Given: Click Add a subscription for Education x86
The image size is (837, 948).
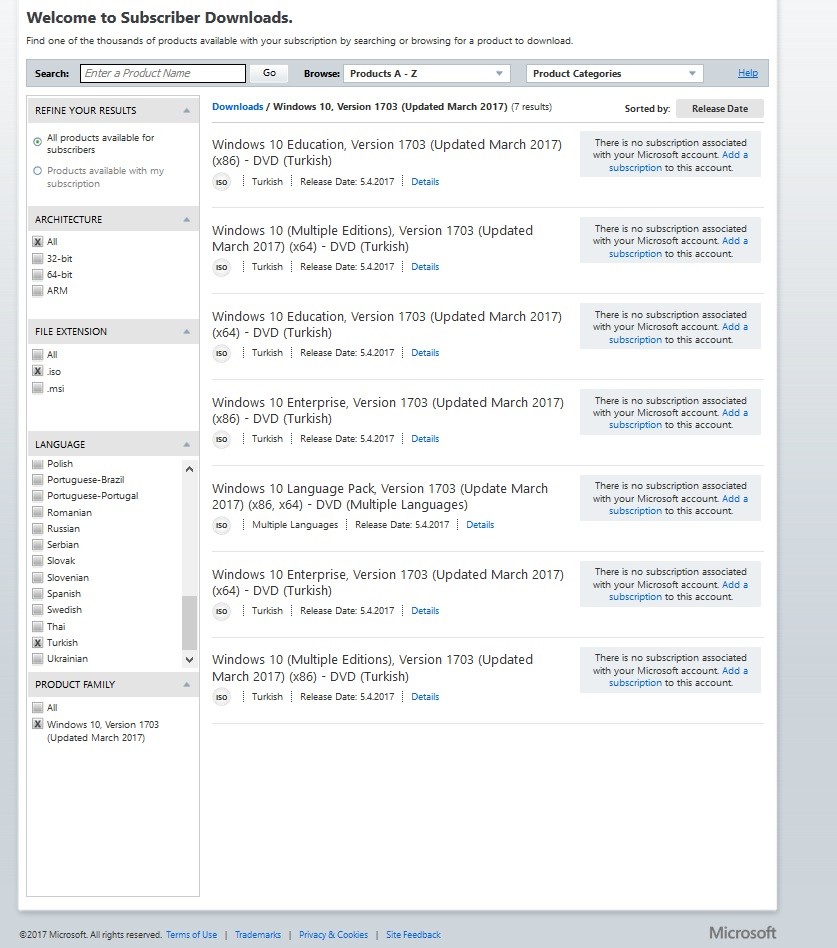Looking at the screenshot, I should [678, 161].
